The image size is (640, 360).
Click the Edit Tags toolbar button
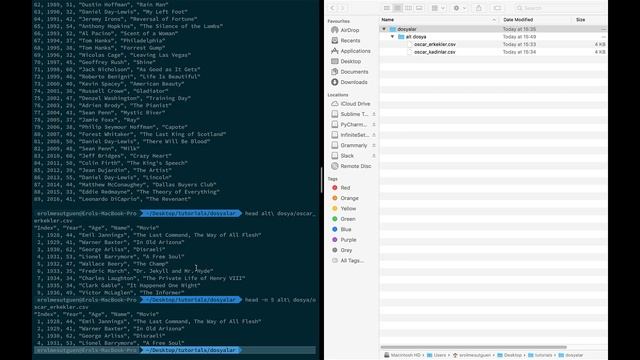(x=497, y=8)
